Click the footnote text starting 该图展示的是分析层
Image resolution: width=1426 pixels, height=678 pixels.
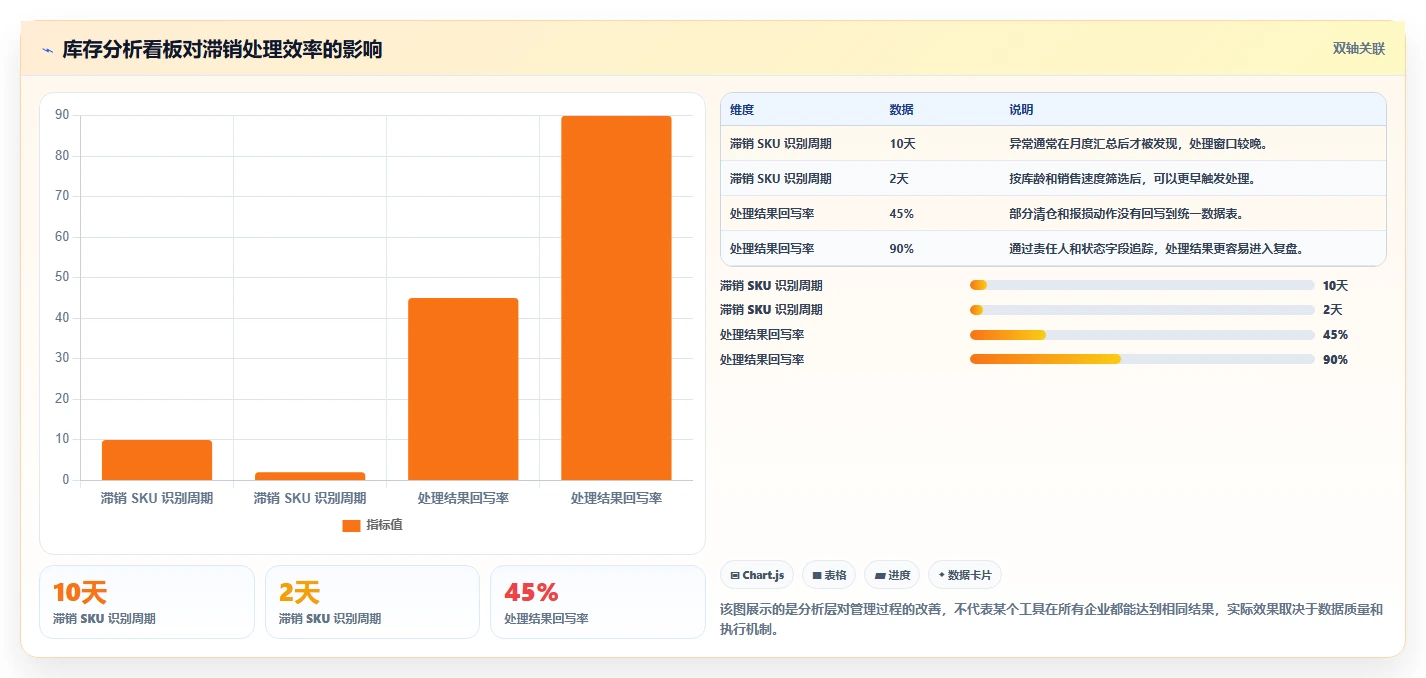(x=1052, y=620)
